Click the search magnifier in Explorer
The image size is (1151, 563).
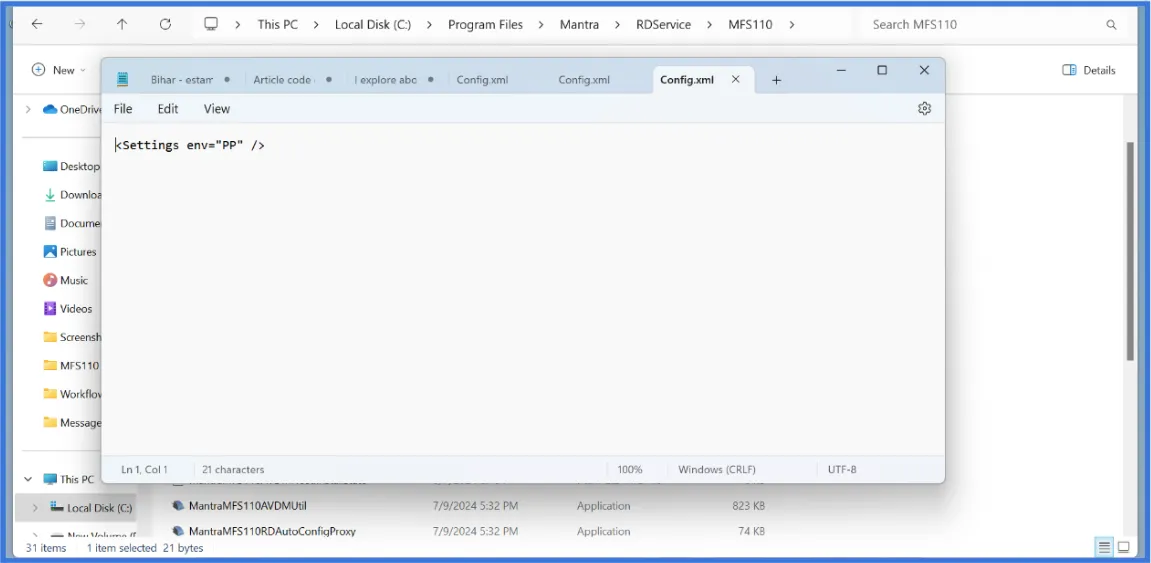tap(1111, 24)
